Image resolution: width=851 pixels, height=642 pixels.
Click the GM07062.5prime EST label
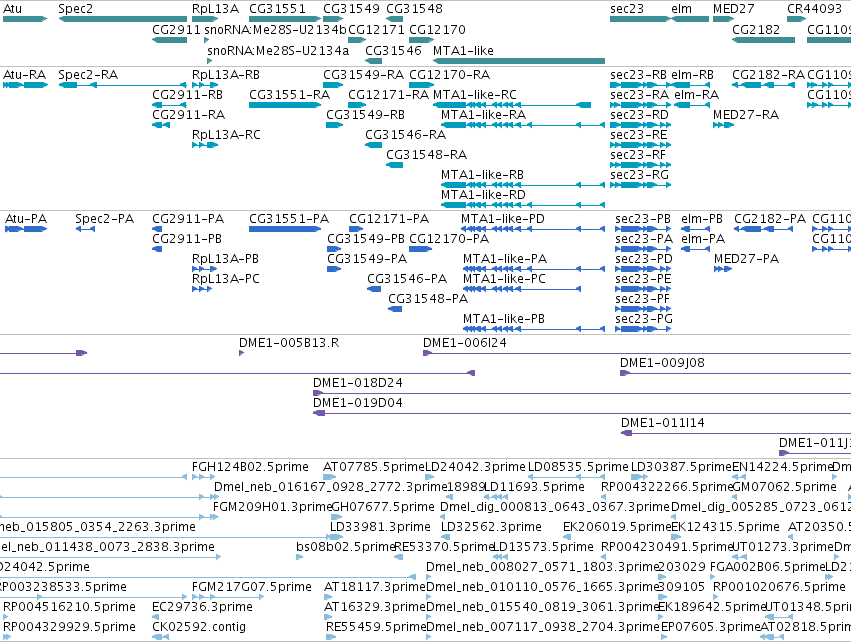pyautogui.click(x=784, y=487)
